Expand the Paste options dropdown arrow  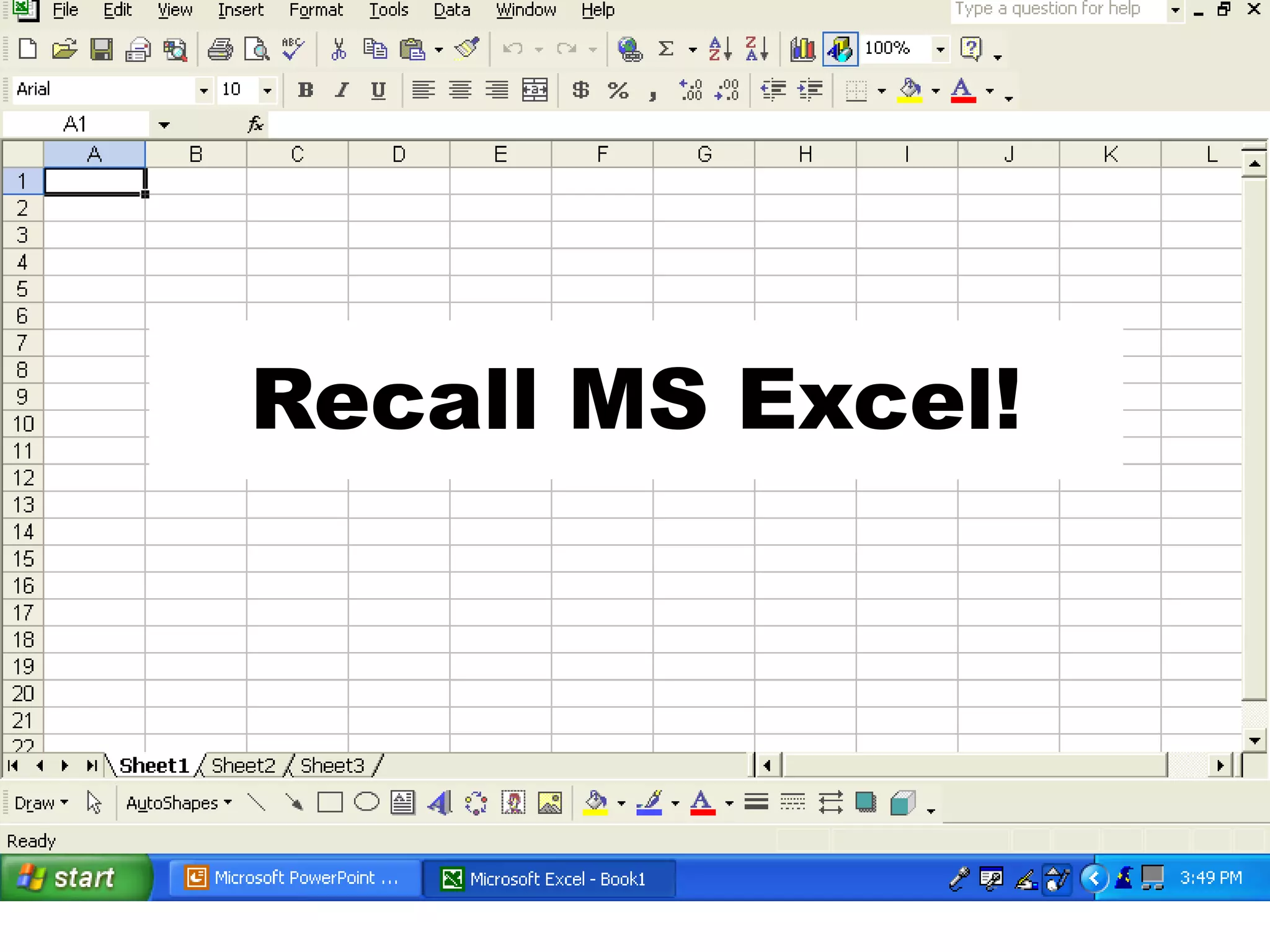click(x=438, y=49)
